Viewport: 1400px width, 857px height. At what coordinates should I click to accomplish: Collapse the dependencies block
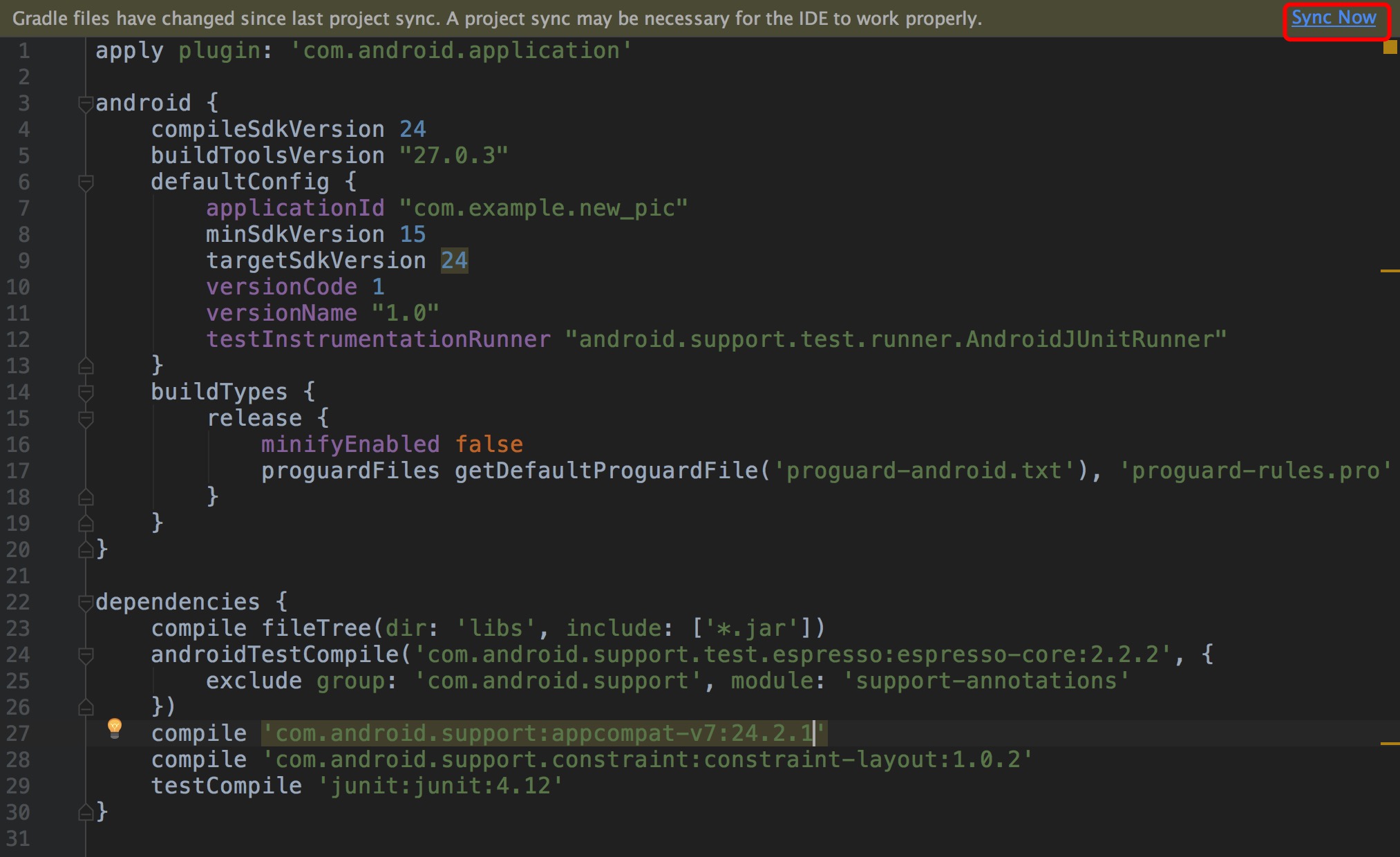[x=86, y=603]
